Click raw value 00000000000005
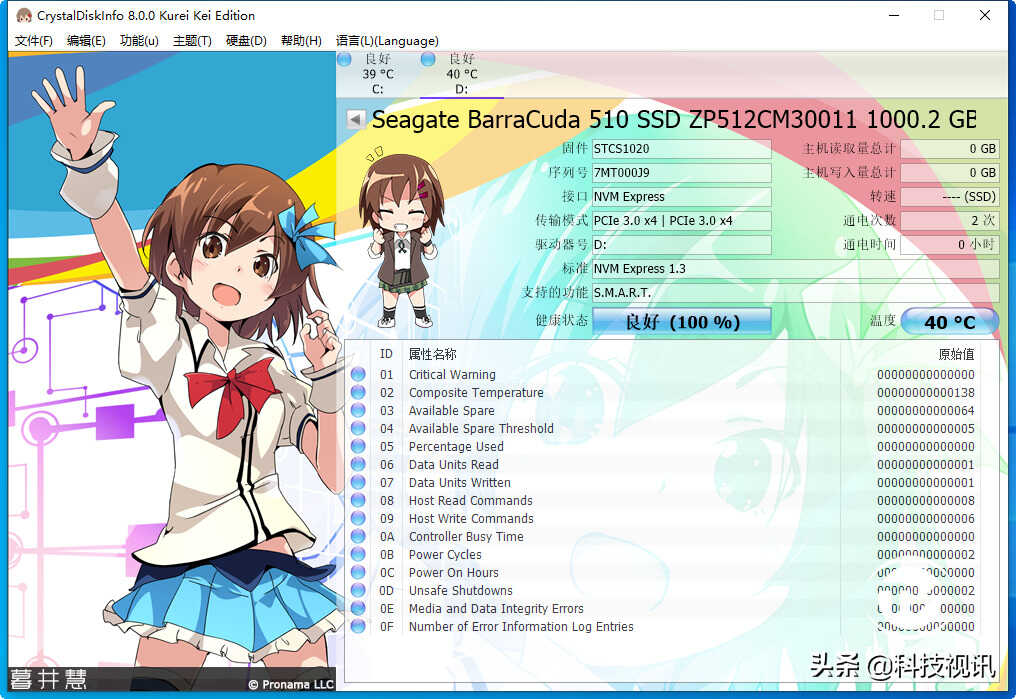The height and width of the screenshot is (699, 1016). [x=925, y=429]
